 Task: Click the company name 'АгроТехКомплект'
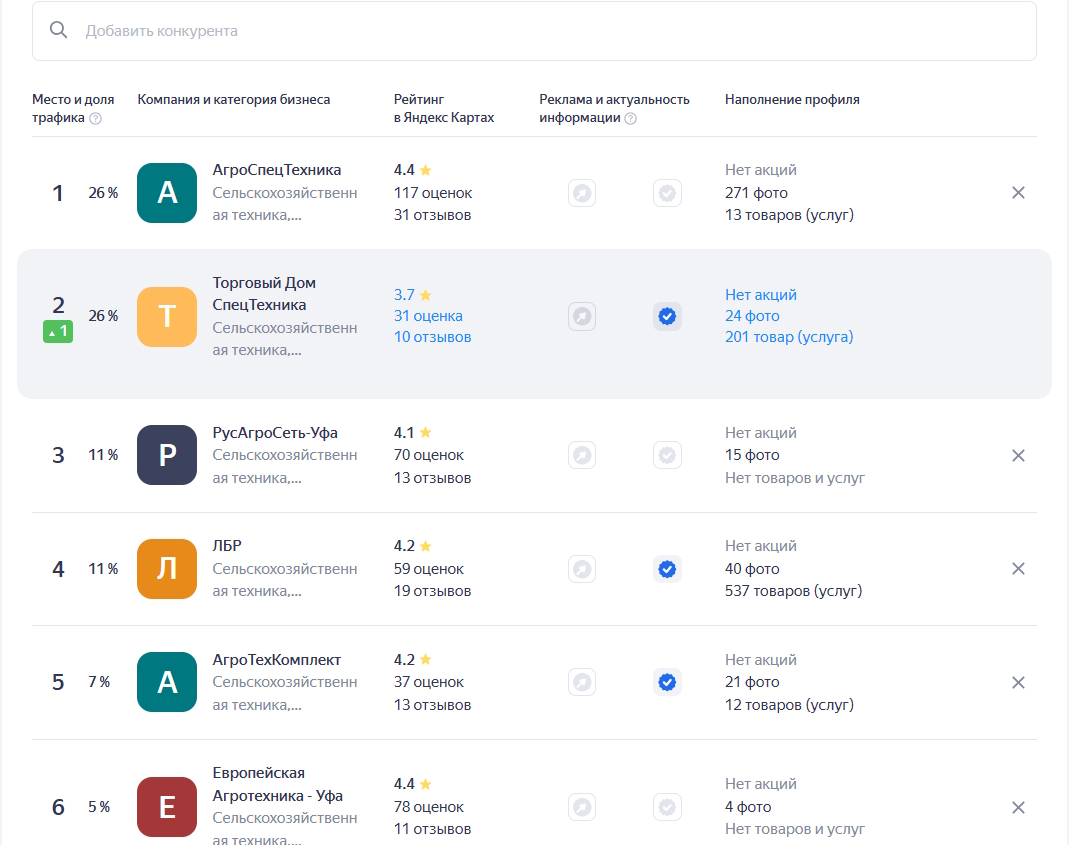click(x=277, y=659)
